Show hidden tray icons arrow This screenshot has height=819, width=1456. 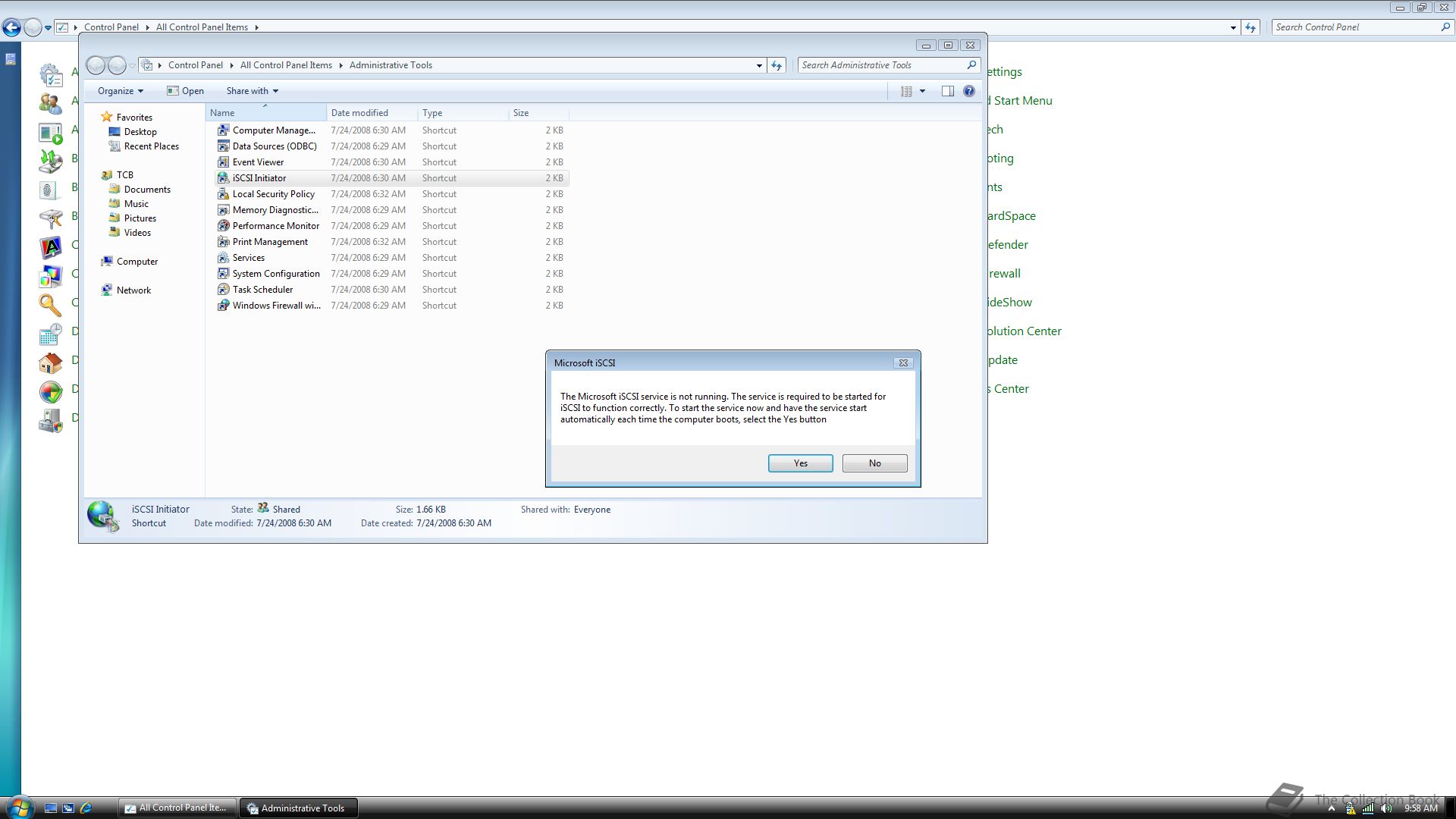(x=1332, y=808)
